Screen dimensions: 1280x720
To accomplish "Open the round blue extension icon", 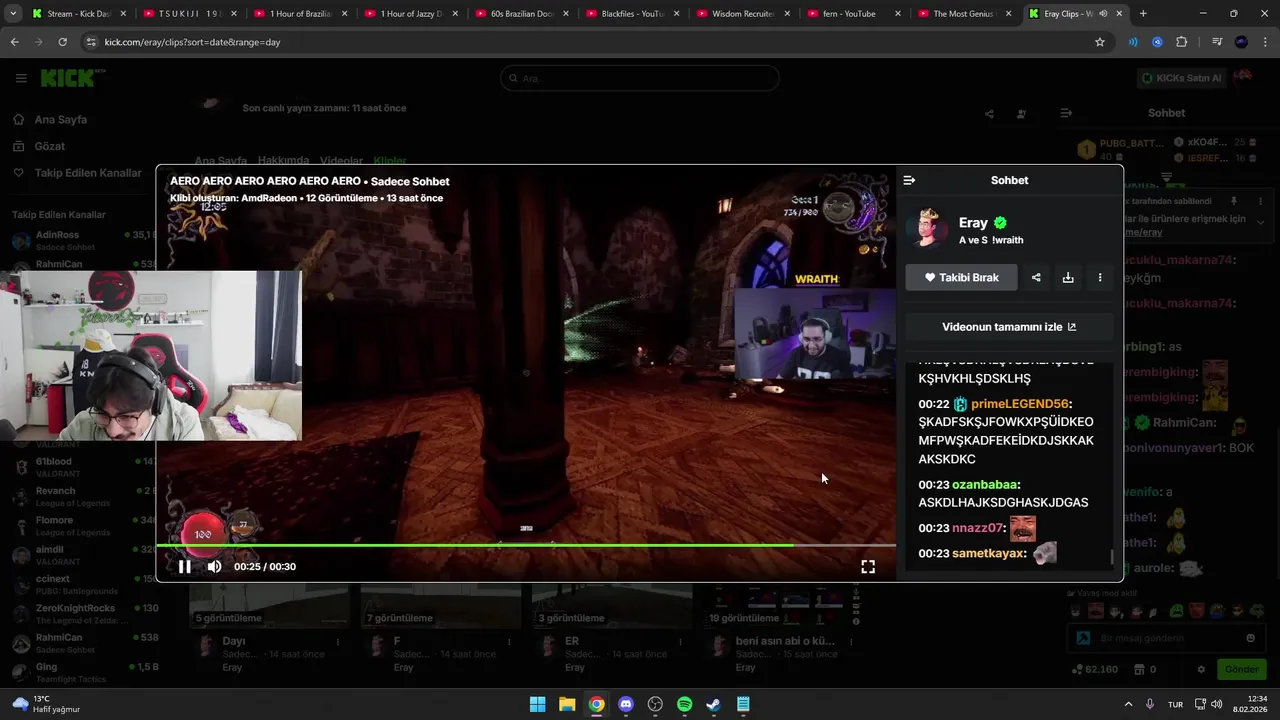I will [1157, 42].
